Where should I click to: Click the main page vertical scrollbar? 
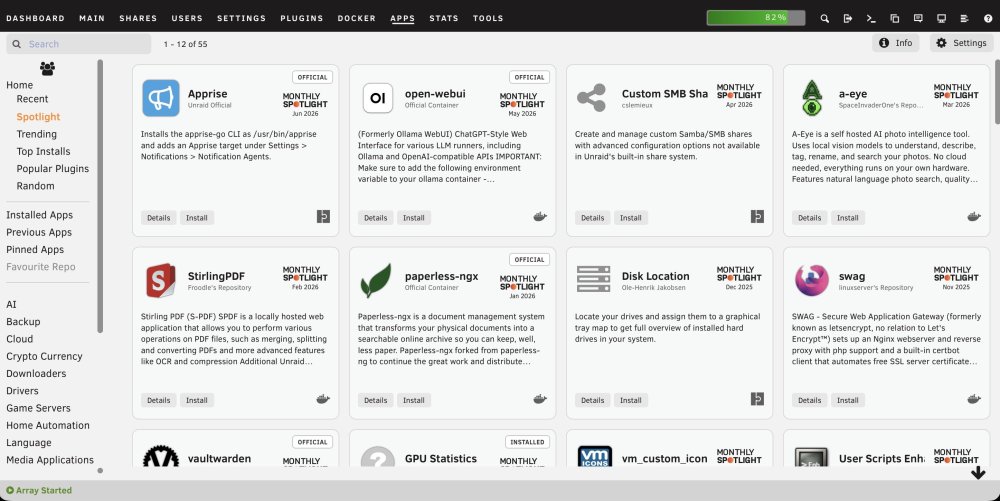click(x=997, y=92)
